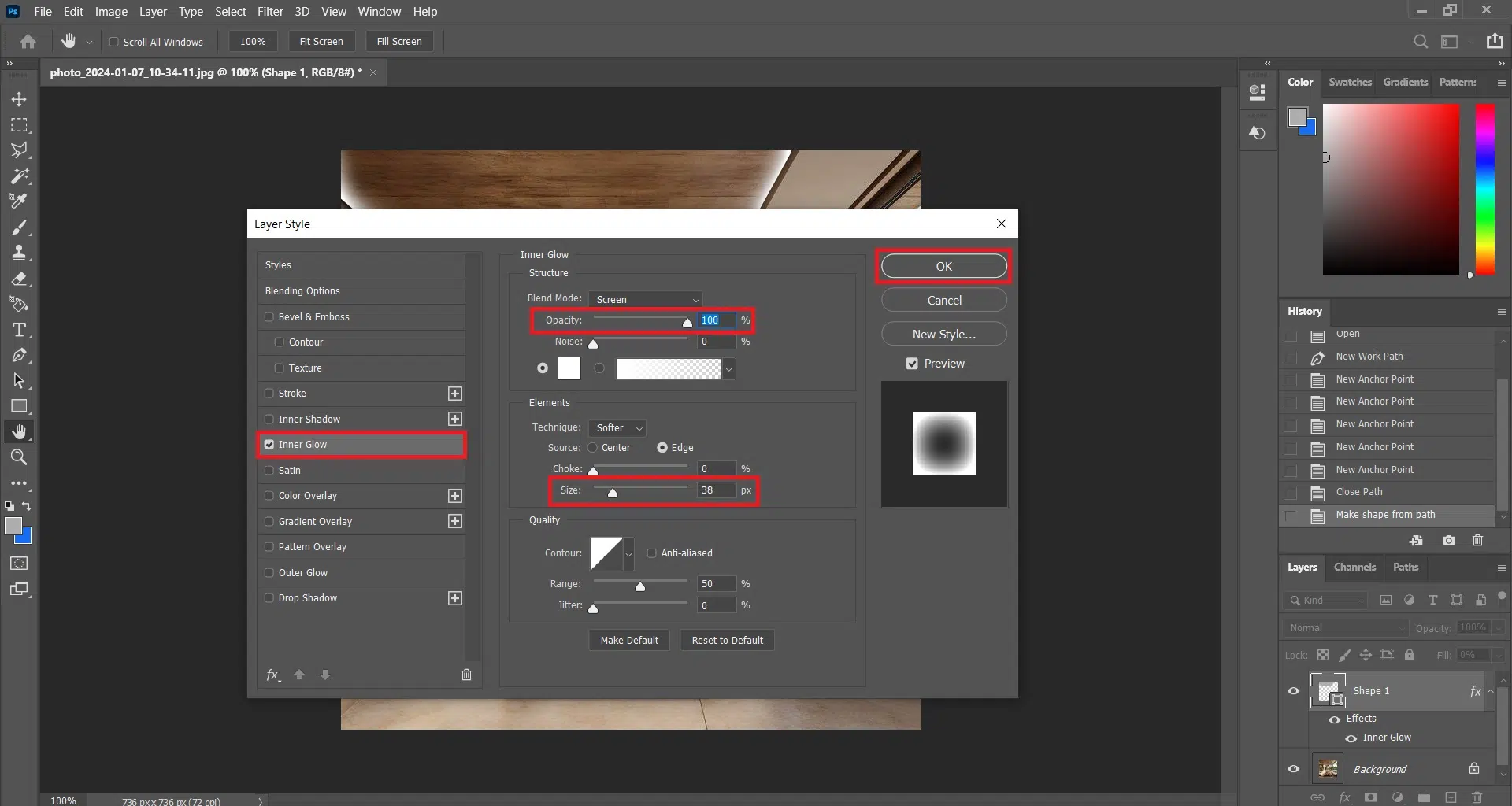Click OK to apply layer style
Image resolution: width=1512 pixels, height=806 pixels.
[943, 267]
